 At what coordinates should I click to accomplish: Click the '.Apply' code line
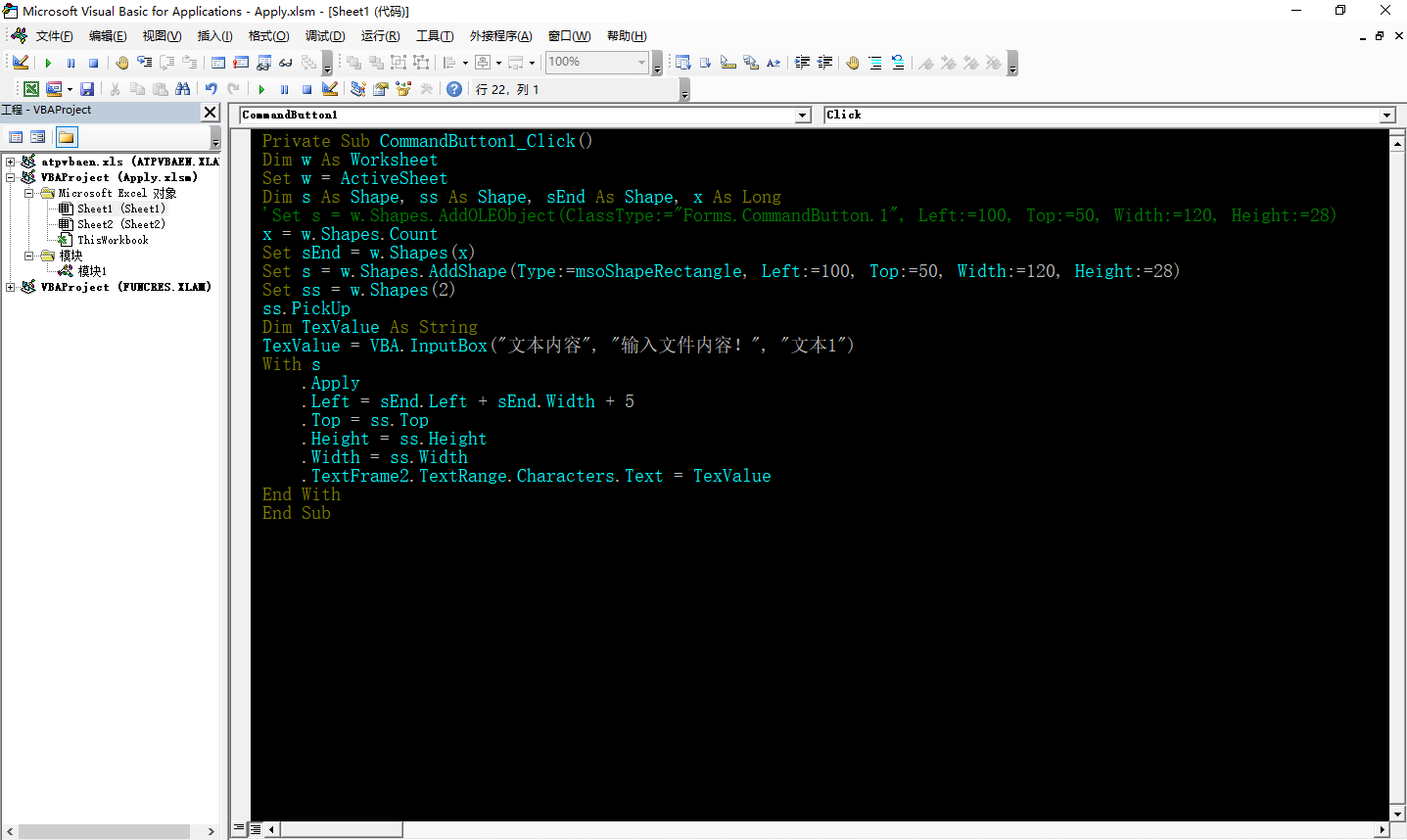coord(330,383)
